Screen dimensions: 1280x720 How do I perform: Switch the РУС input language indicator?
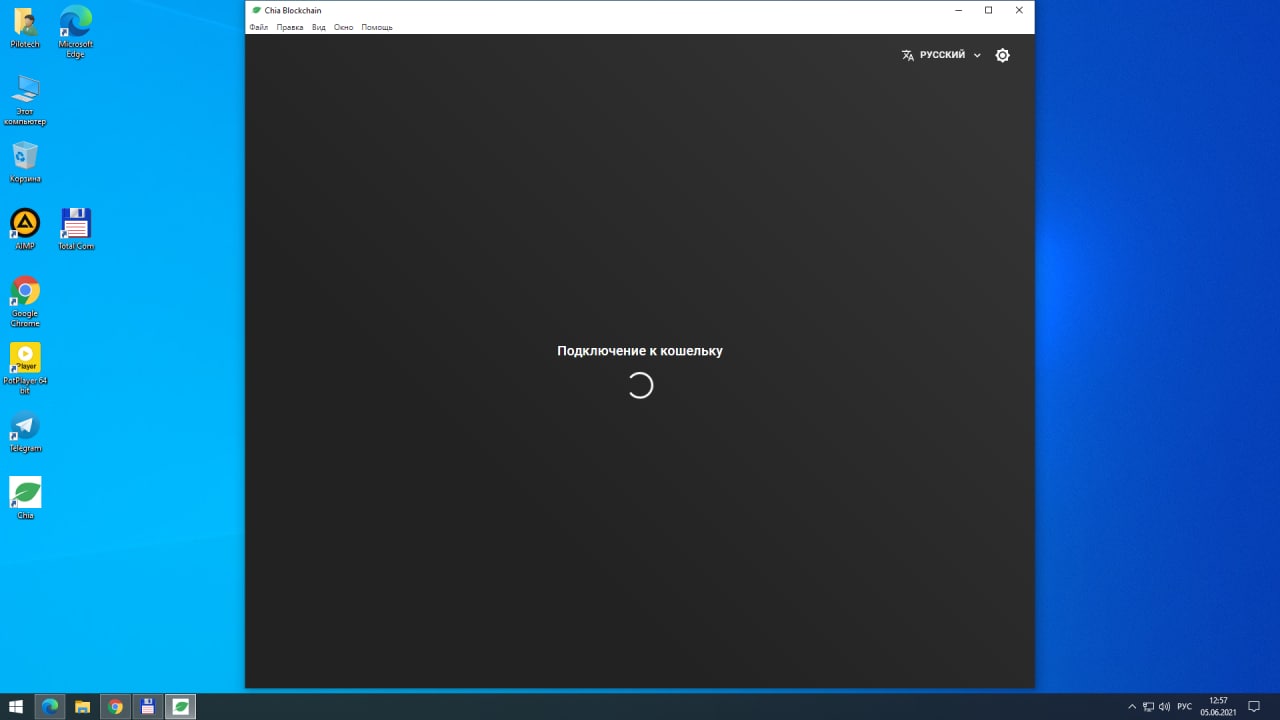(x=1185, y=707)
